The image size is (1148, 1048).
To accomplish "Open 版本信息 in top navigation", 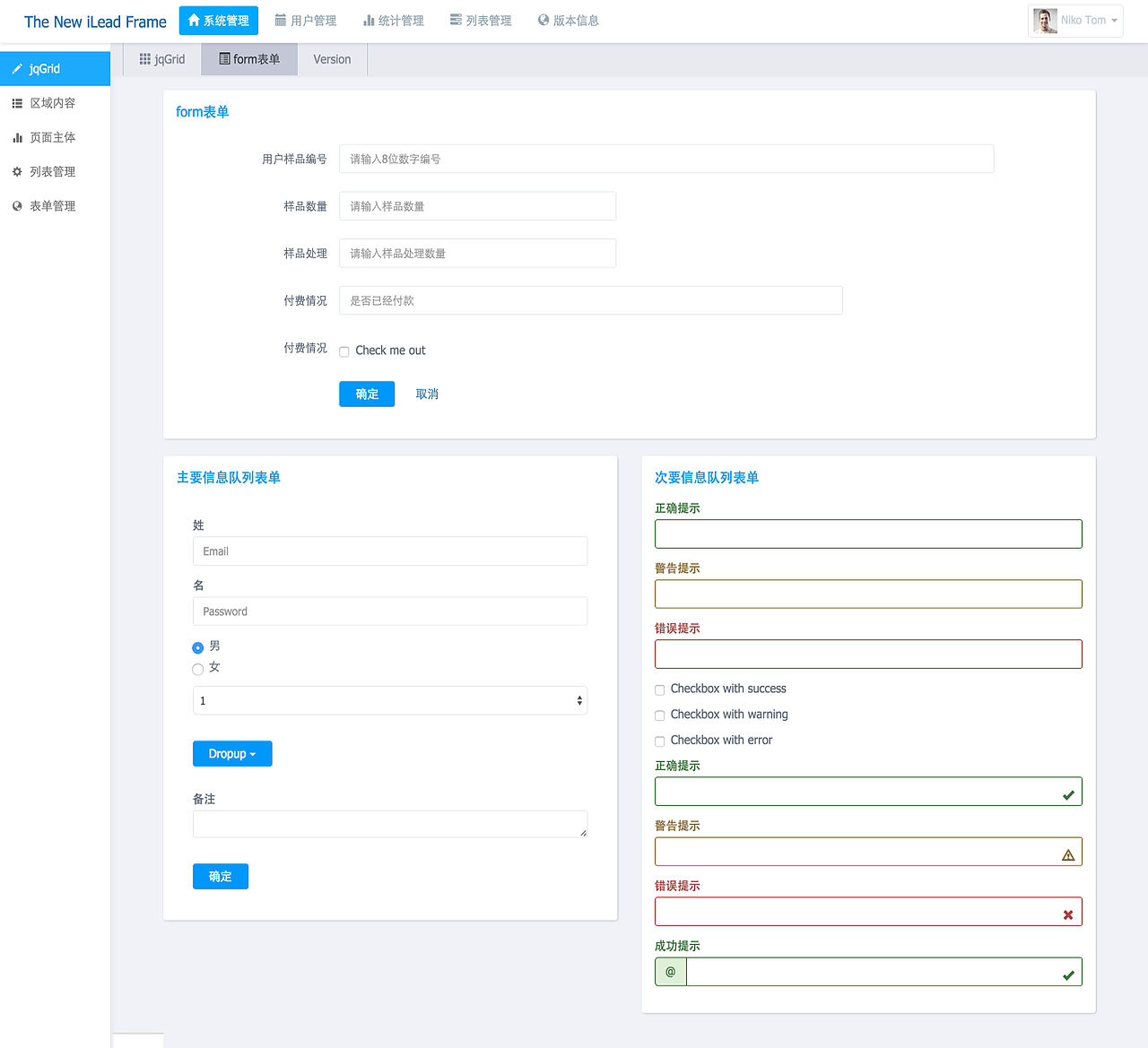I will [x=568, y=21].
